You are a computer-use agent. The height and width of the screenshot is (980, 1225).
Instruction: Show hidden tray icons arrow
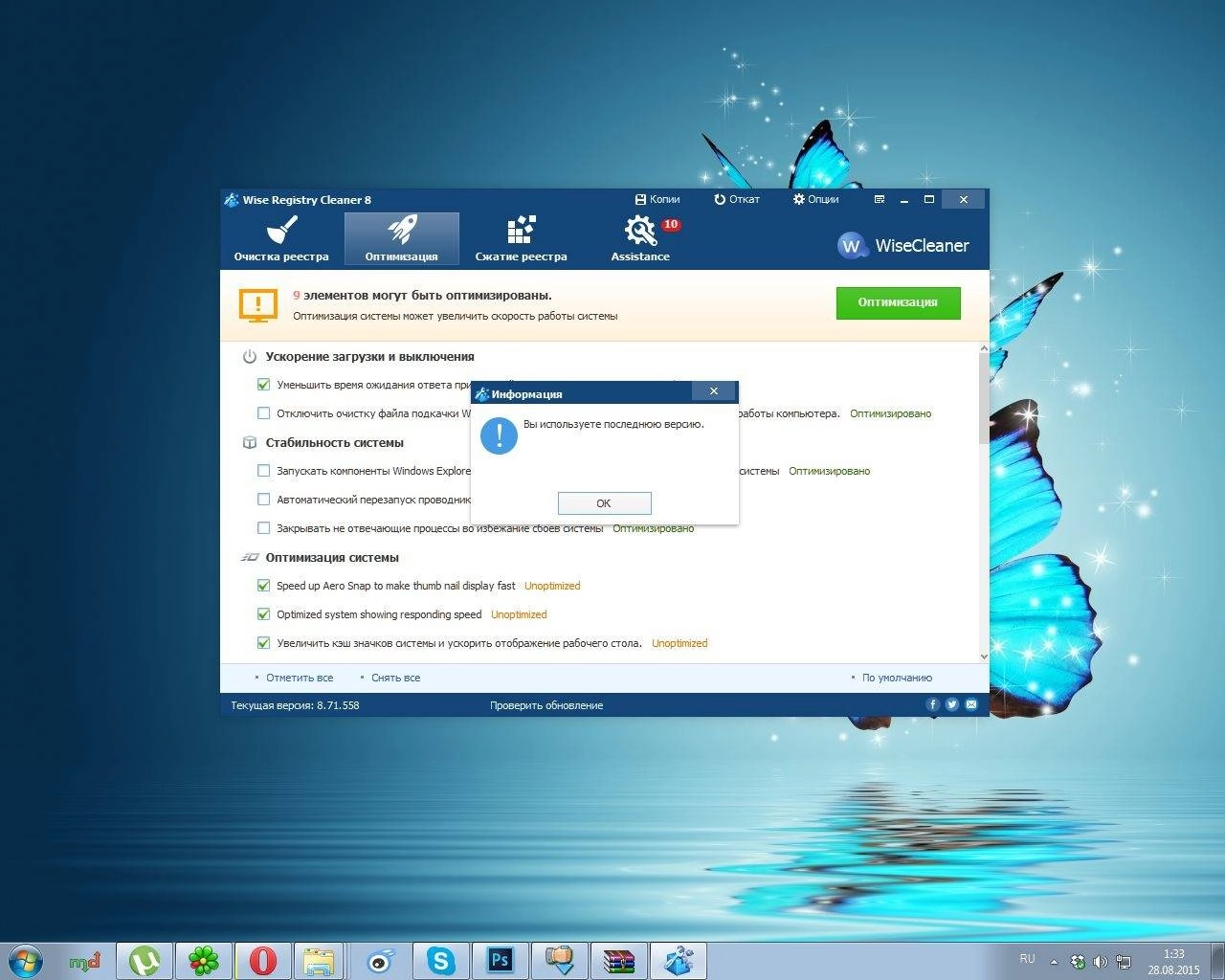[x=1054, y=962]
